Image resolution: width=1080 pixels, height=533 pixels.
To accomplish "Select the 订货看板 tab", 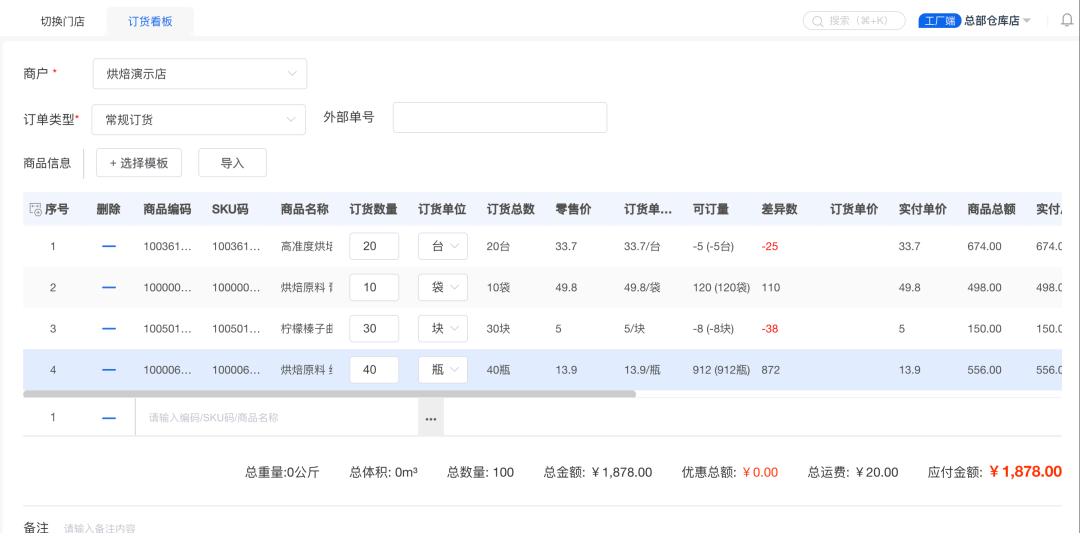I will pyautogui.click(x=150, y=21).
